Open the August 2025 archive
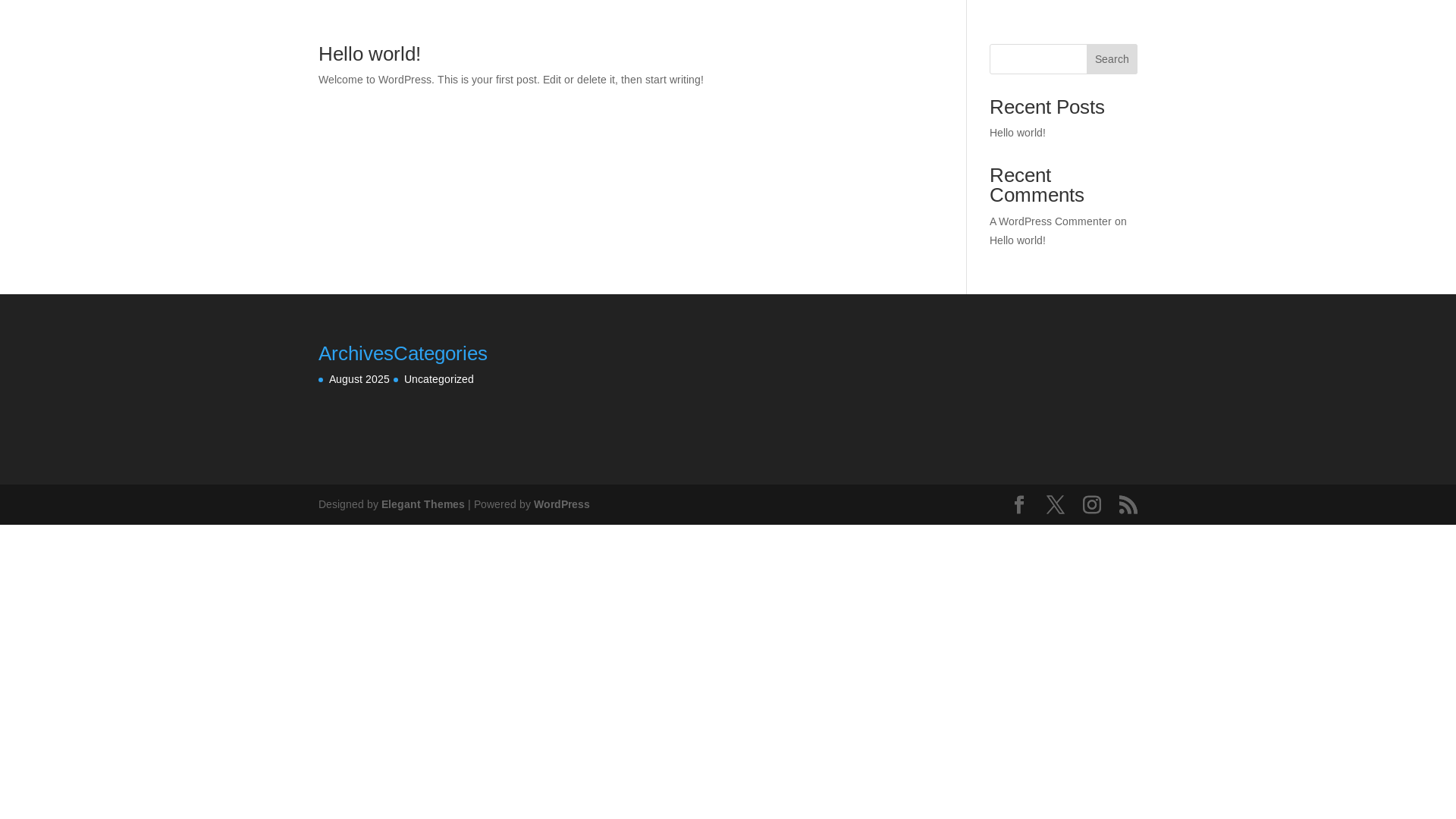Image resolution: width=1456 pixels, height=819 pixels. click(x=359, y=379)
